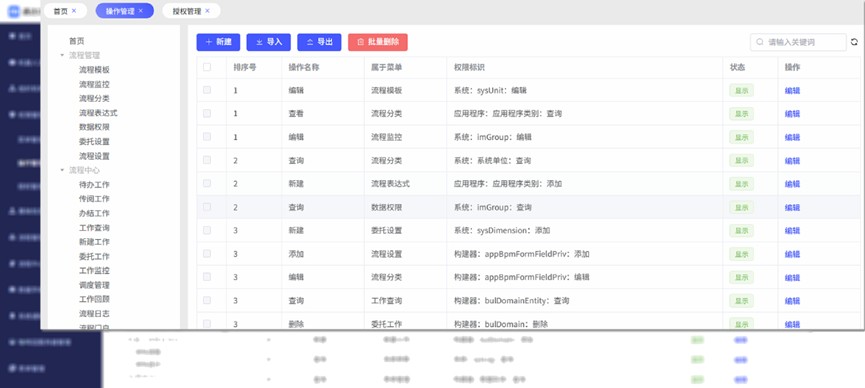Click 编辑 link for sysUnit：编辑 row

click(x=792, y=91)
